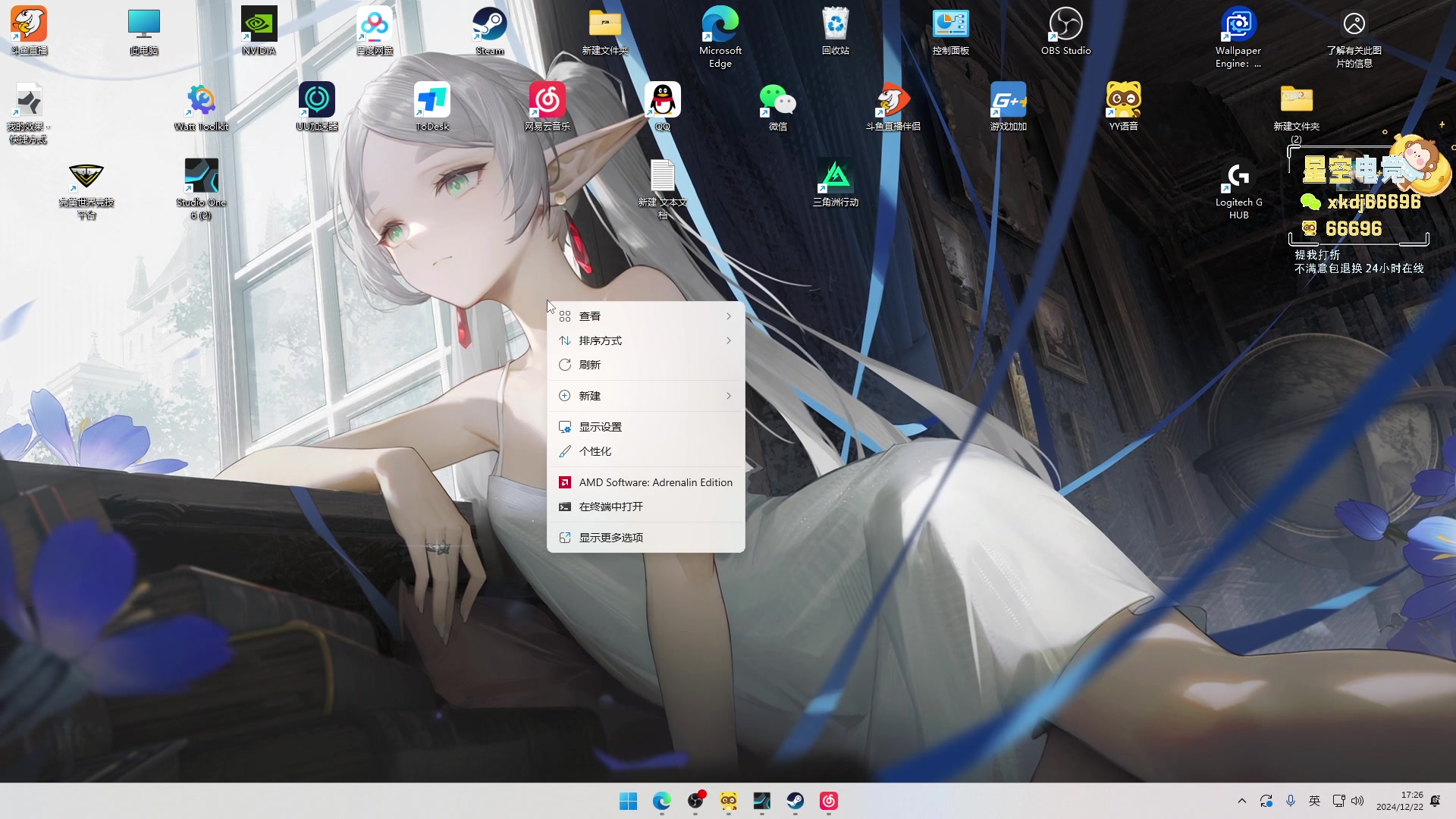
Task: Select the Microsoft Edge desktop shortcut
Action: pyautogui.click(x=720, y=37)
